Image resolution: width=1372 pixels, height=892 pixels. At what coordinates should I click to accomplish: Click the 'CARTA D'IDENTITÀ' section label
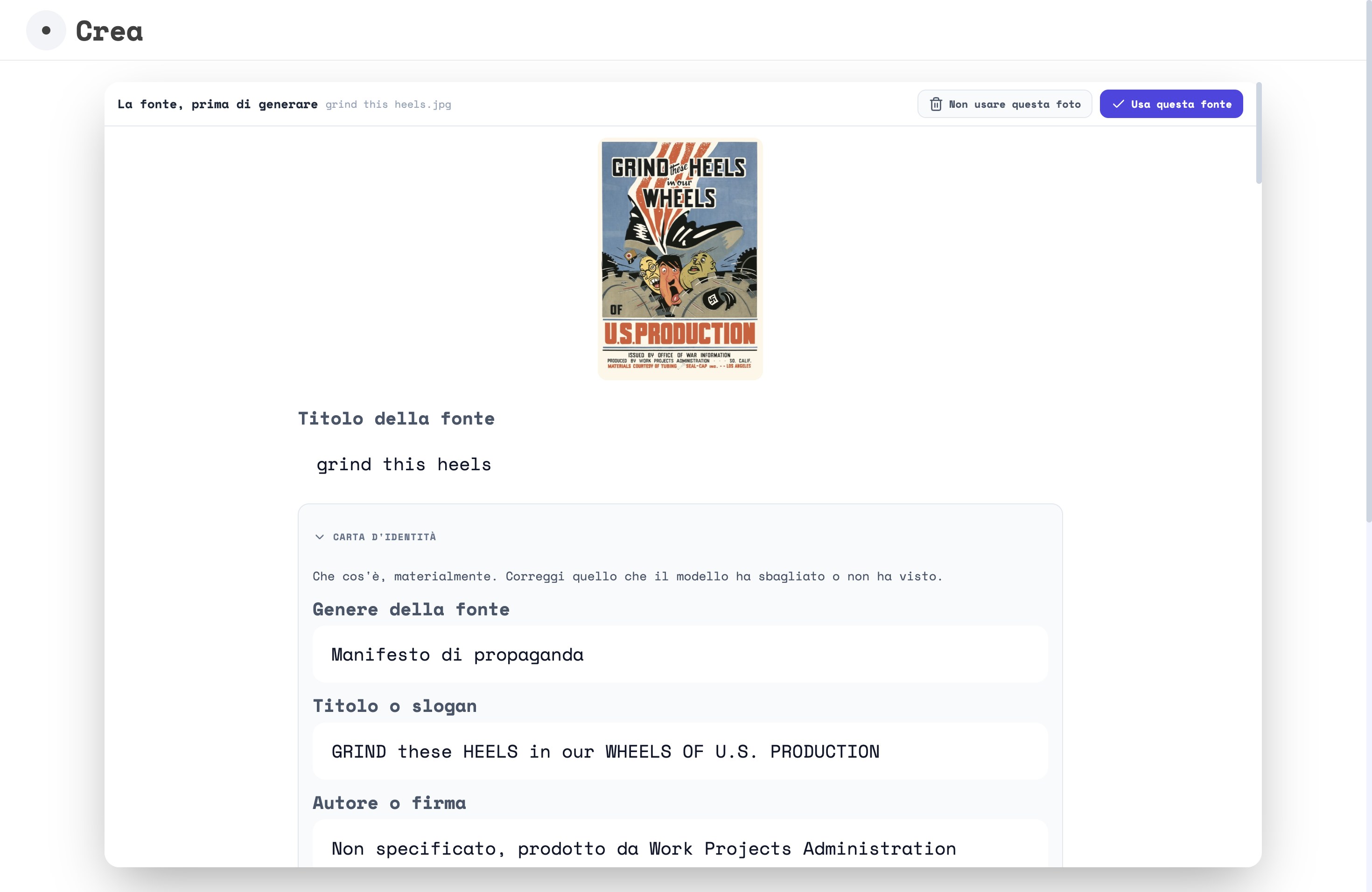click(385, 537)
